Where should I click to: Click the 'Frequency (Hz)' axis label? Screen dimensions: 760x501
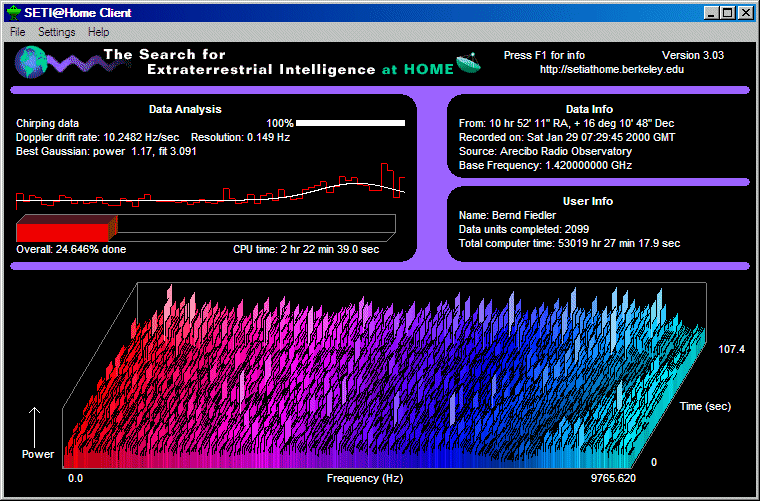[x=364, y=478]
